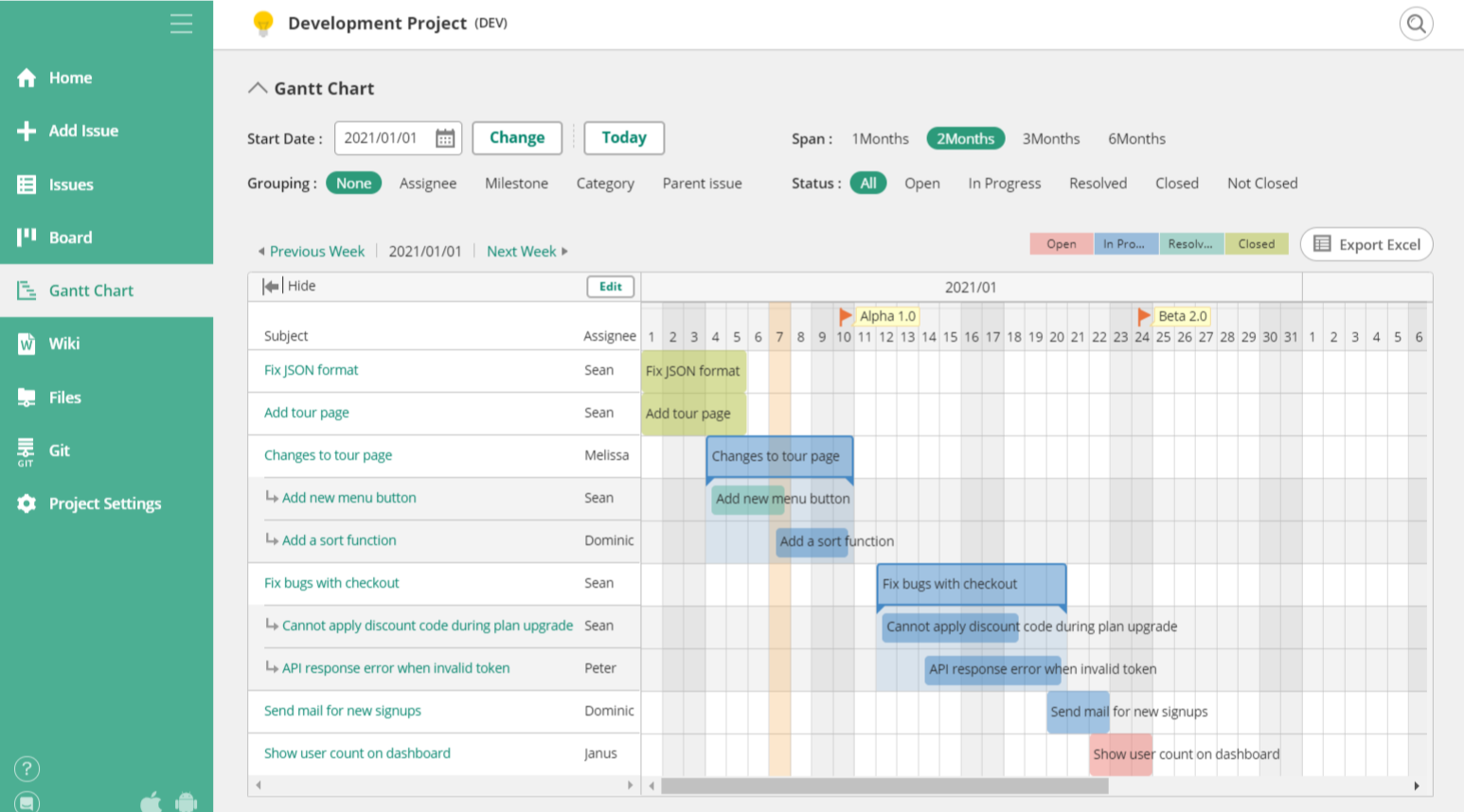Group the chart by Assignee
The width and height of the screenshot is (1464, 812).
click(428, 183)
